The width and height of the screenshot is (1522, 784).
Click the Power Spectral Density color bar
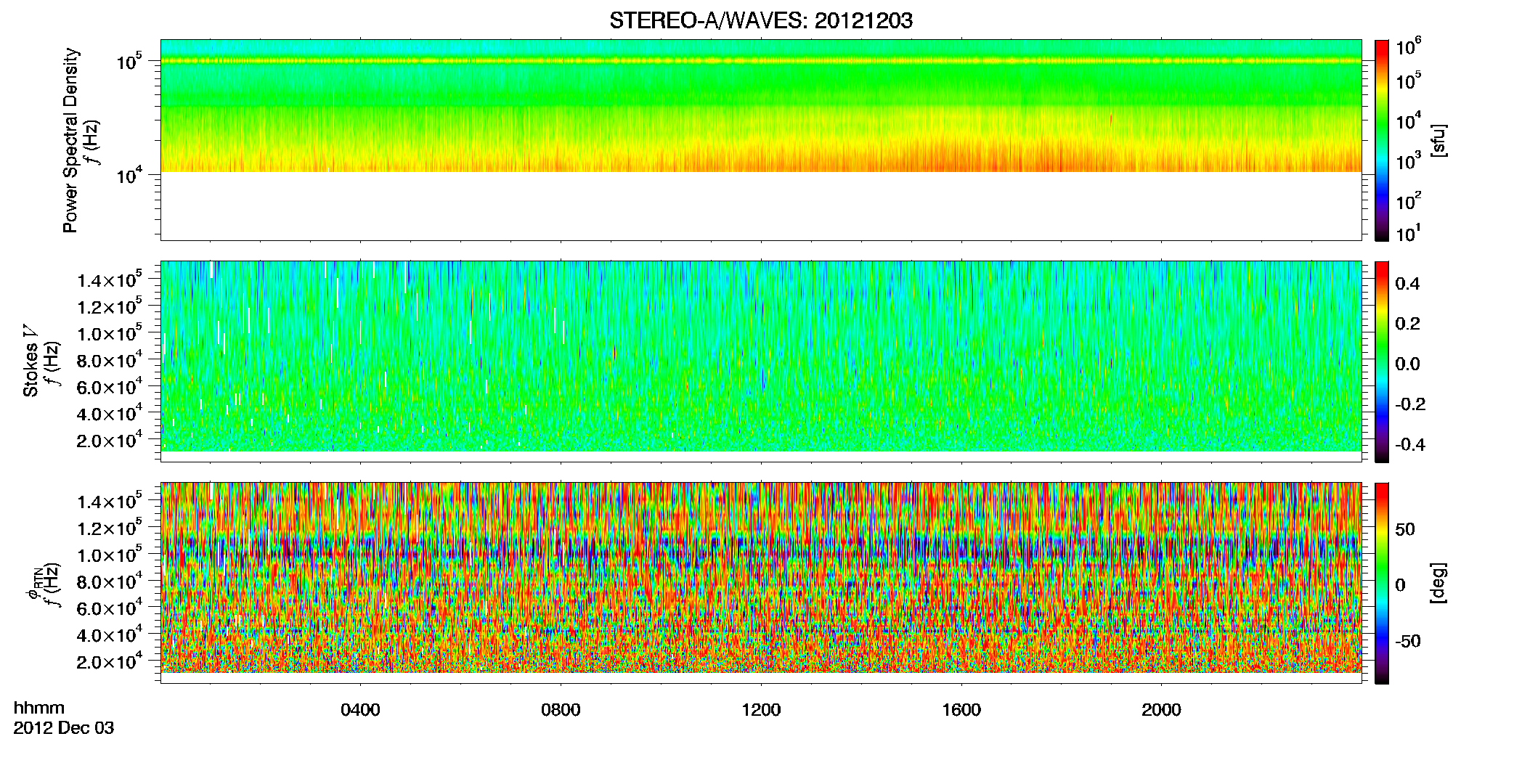1382,140
